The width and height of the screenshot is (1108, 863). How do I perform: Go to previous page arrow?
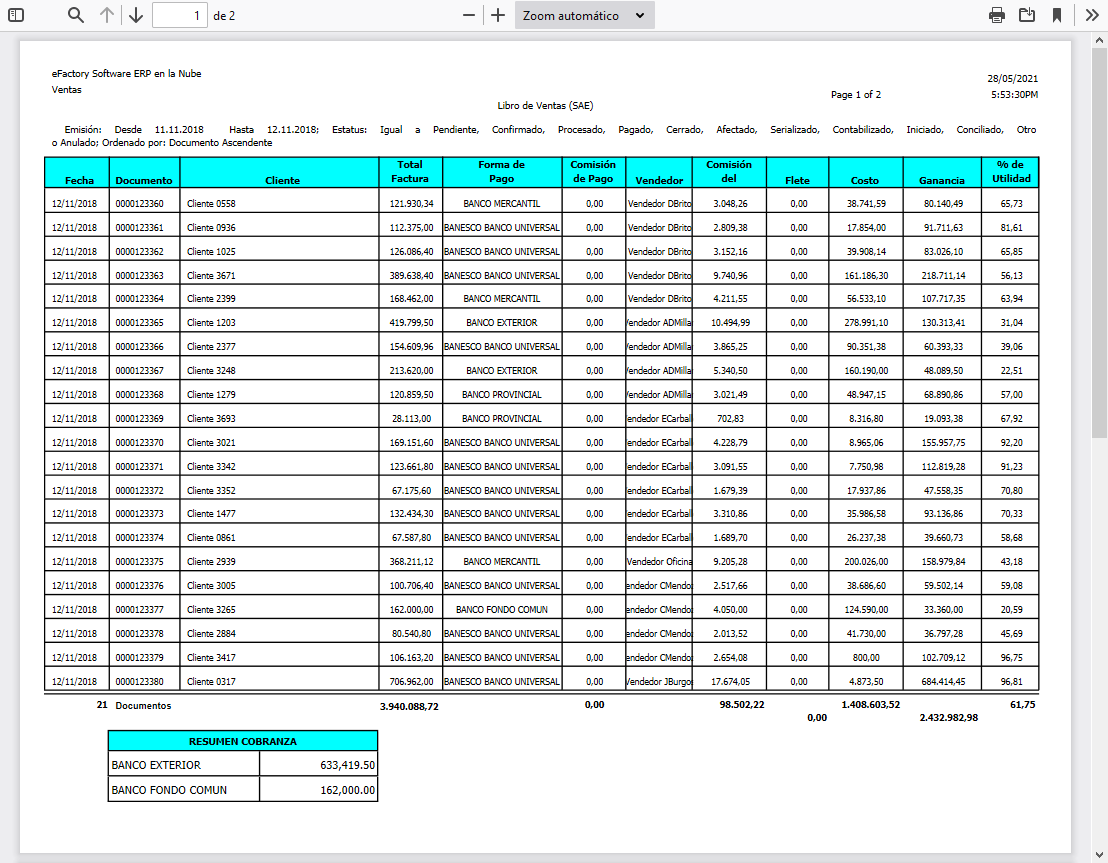pos(107,15)
